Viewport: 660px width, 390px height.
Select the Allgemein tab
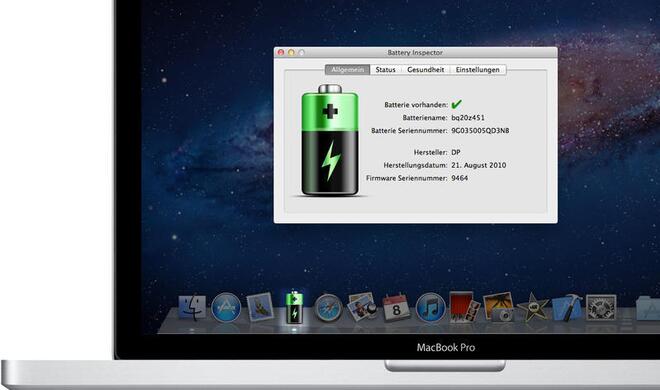coord(347,70)
